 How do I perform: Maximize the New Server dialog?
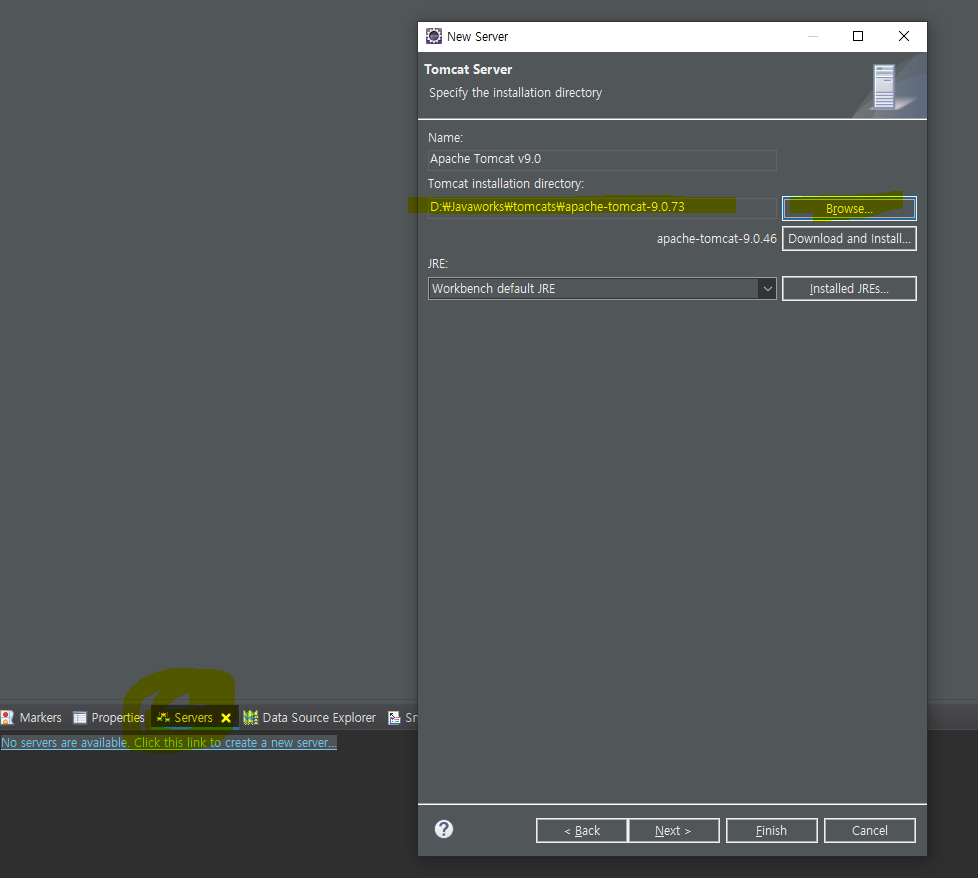click(x=858, y=36)
